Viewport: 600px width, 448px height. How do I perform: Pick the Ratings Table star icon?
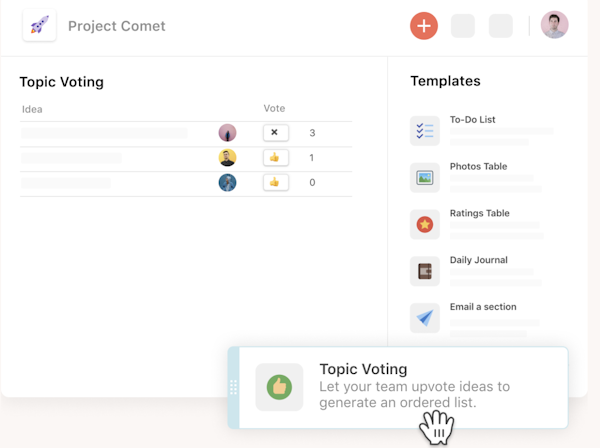pyautogui.click(x=425, y=224)
